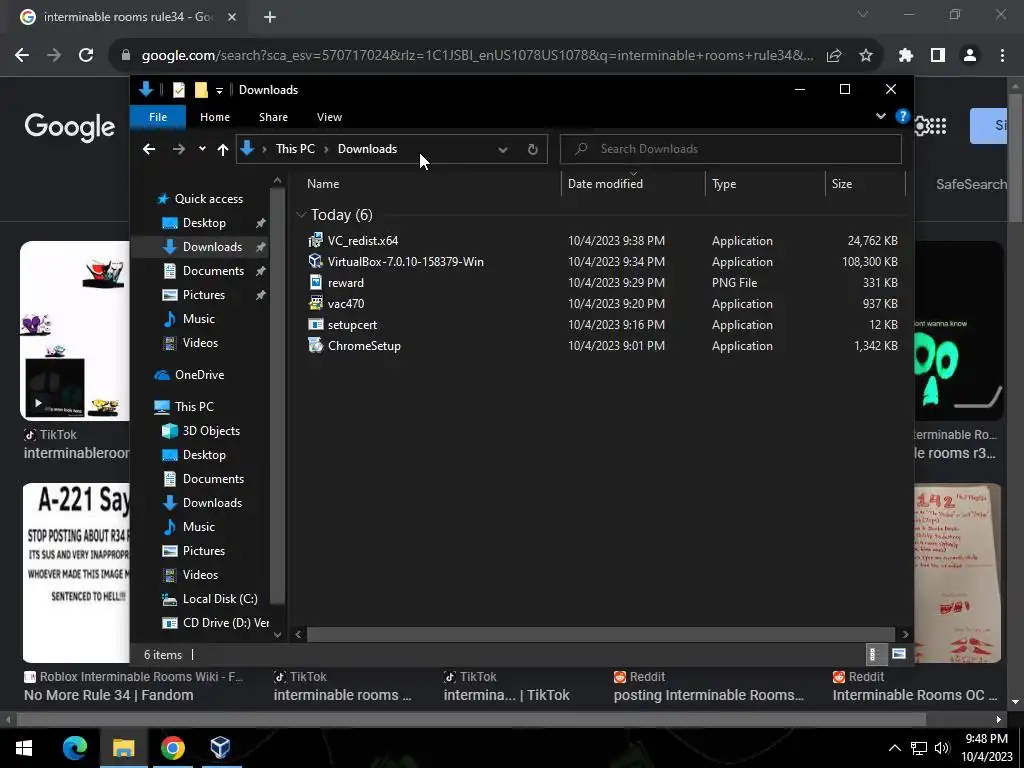Viewport: 1024px width, 768px height.
Task: Expand address breadcrumb after This PC
Action: [326, 149]
